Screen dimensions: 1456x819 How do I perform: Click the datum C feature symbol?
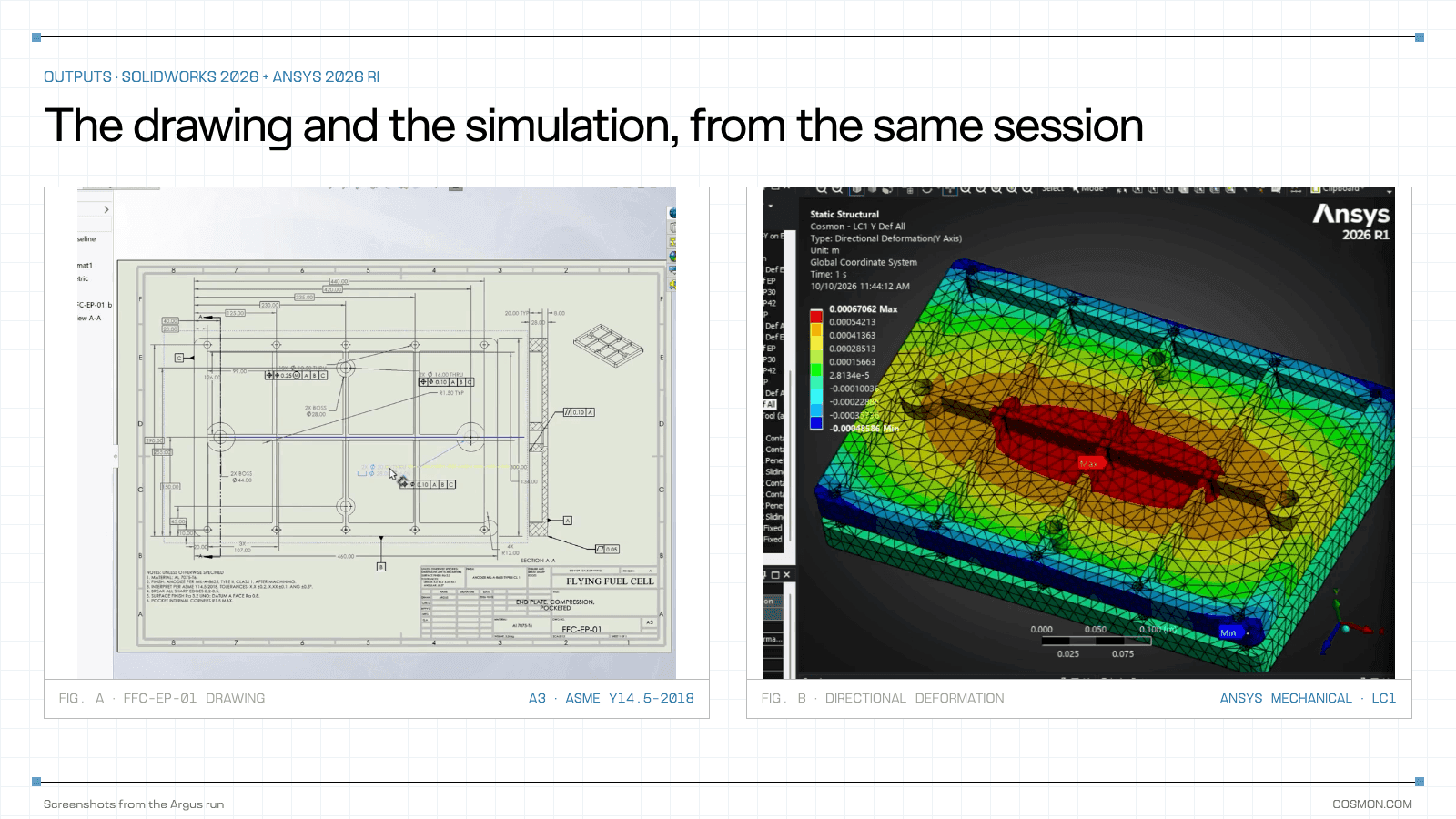[x=179, y=359]
